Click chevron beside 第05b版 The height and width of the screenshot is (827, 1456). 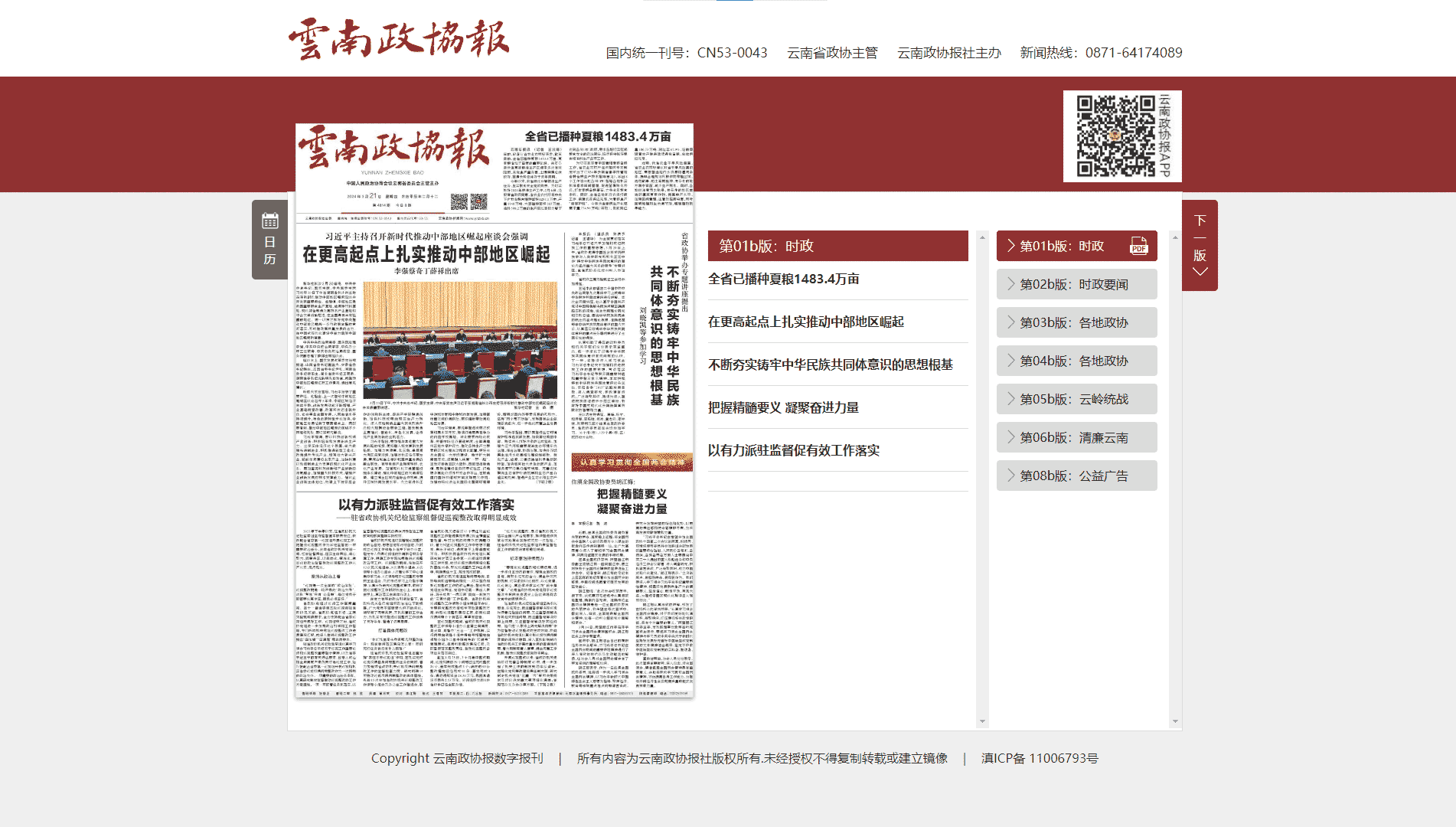(x=1011, y=399)
